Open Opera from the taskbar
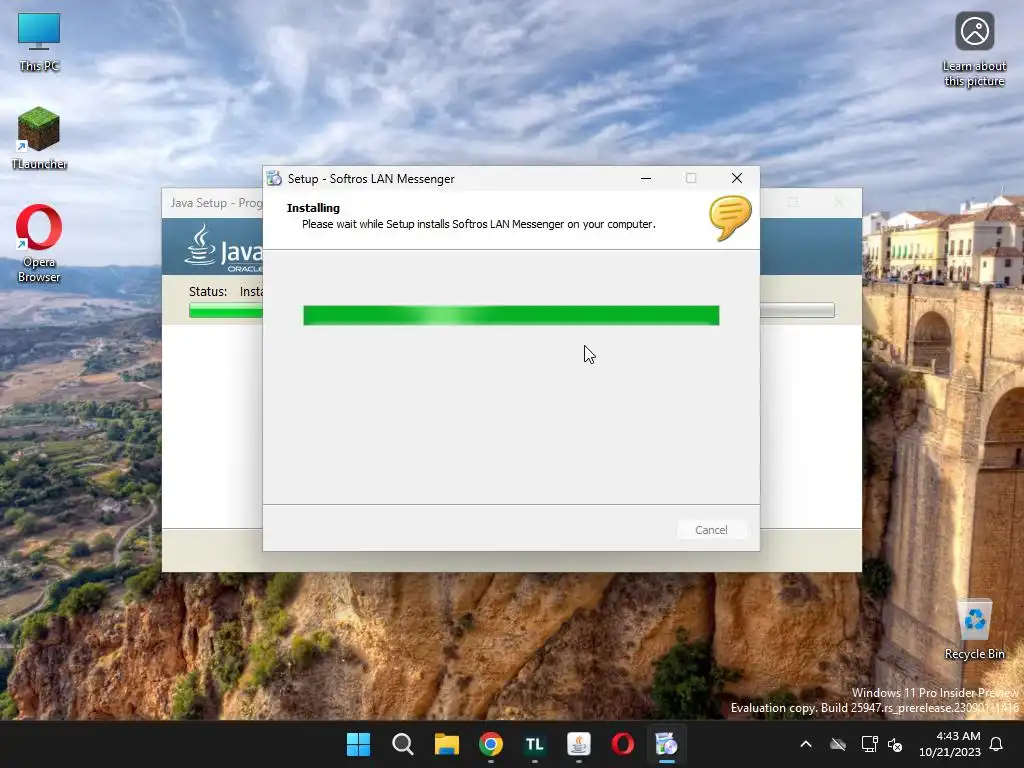1024x768 pixels. (x=622, y=744)
